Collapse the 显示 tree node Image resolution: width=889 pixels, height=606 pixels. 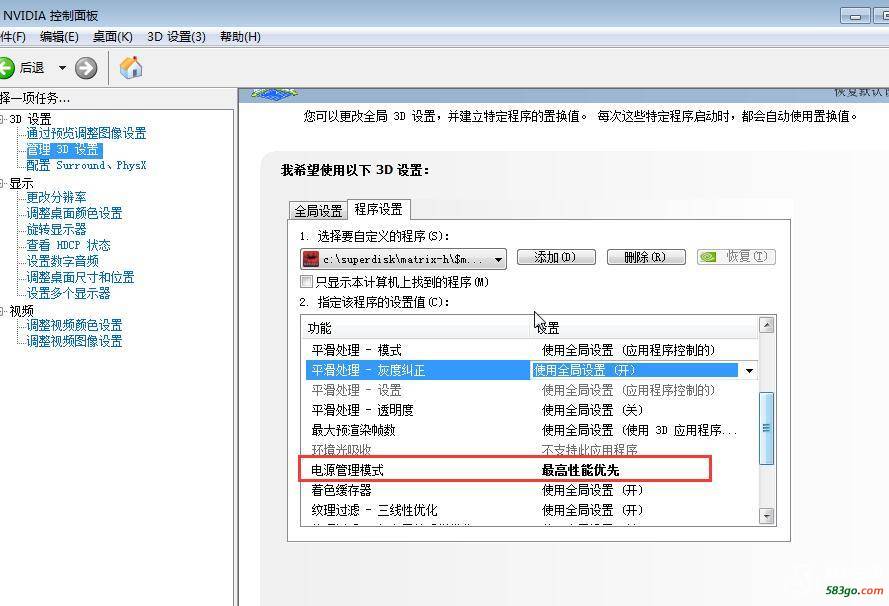click(2, 183)
